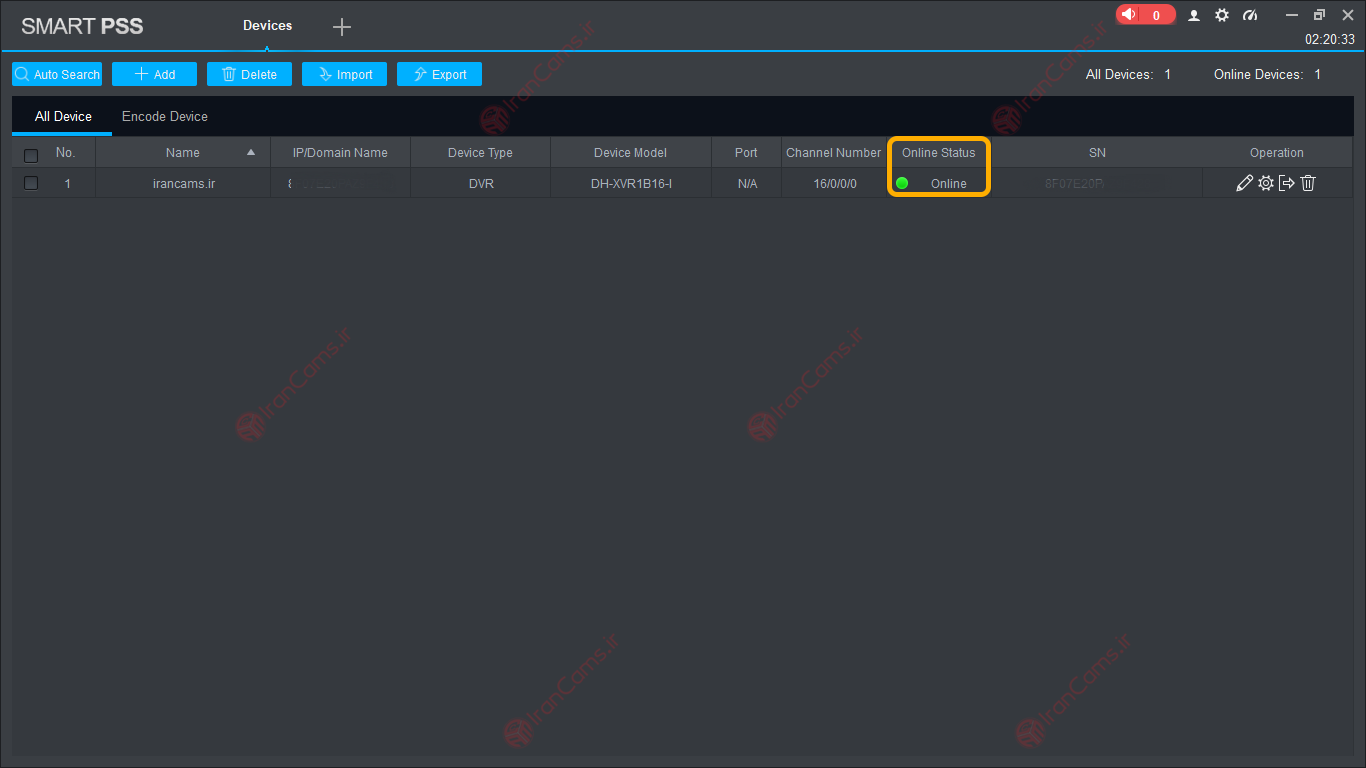Select all devices header checkbox
Screen dimensions: 1366x768
[31, 155]
